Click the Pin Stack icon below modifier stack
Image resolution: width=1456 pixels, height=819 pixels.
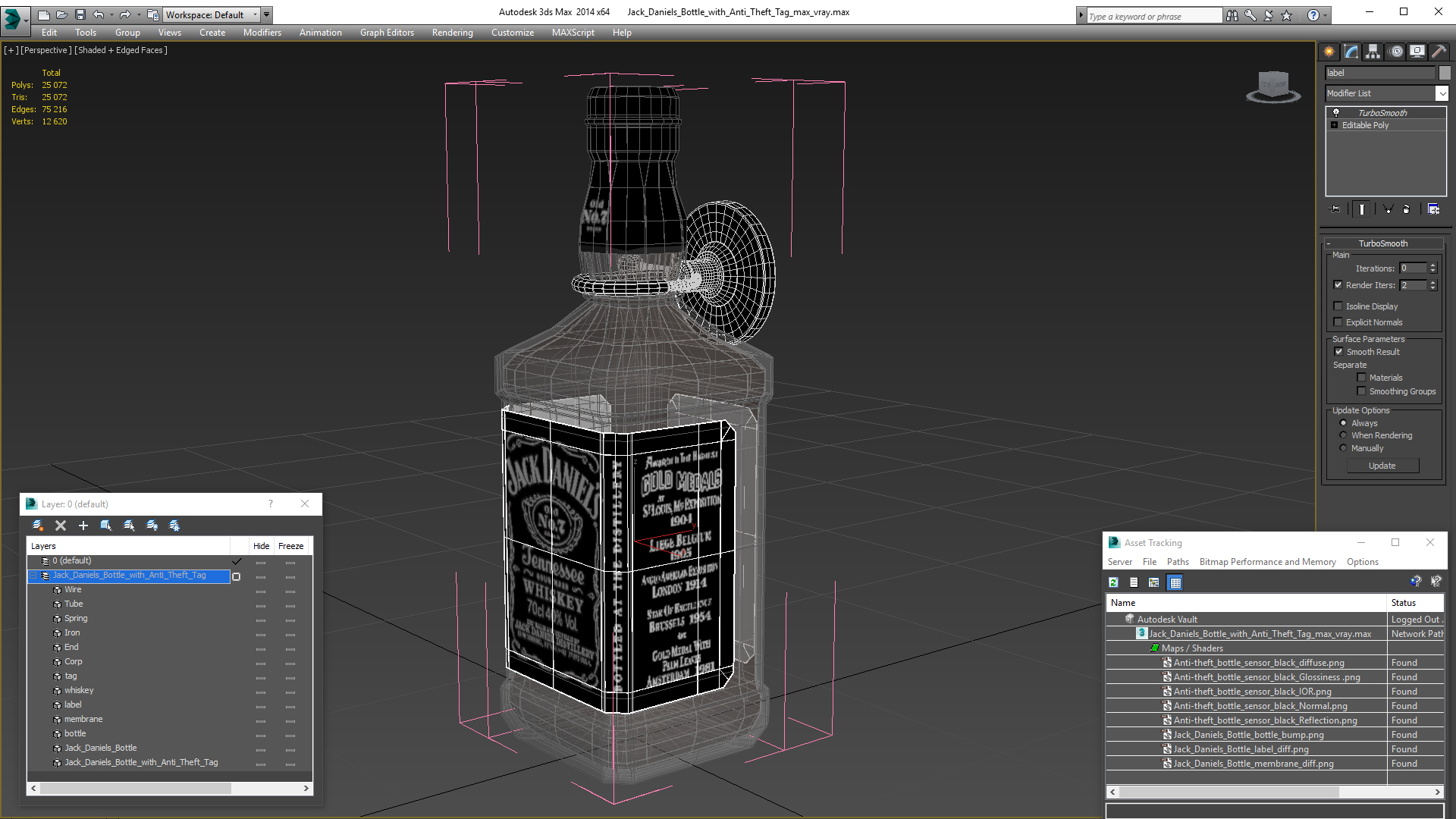(1335, 209)
